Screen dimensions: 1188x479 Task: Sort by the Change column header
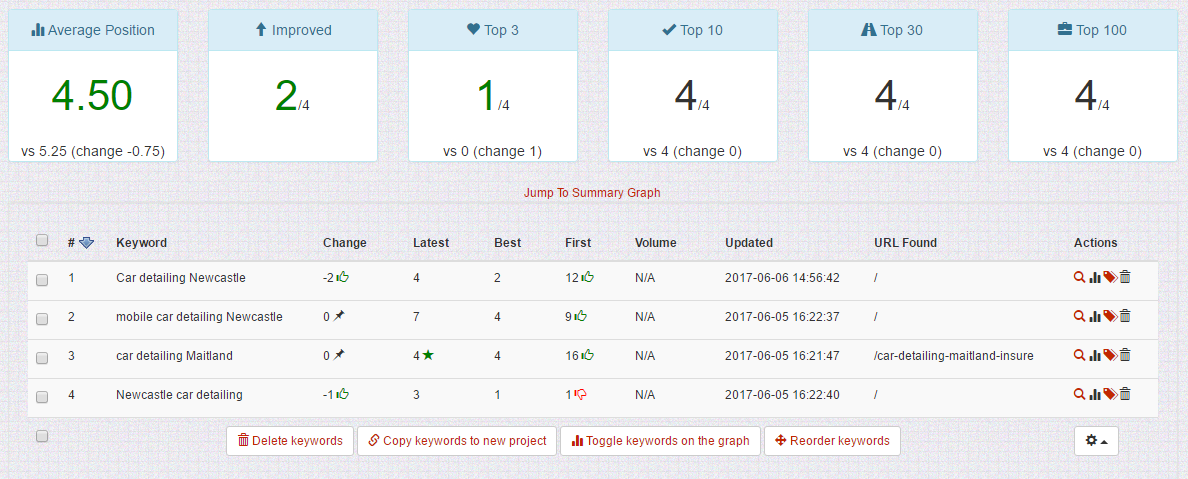pos(345,243)
